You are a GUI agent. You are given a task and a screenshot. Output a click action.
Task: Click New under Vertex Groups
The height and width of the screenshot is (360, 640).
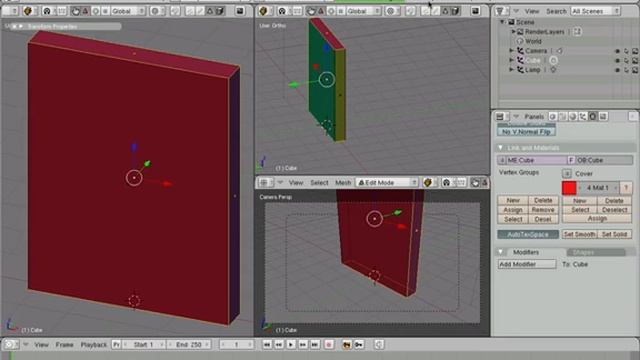point(513,200)
